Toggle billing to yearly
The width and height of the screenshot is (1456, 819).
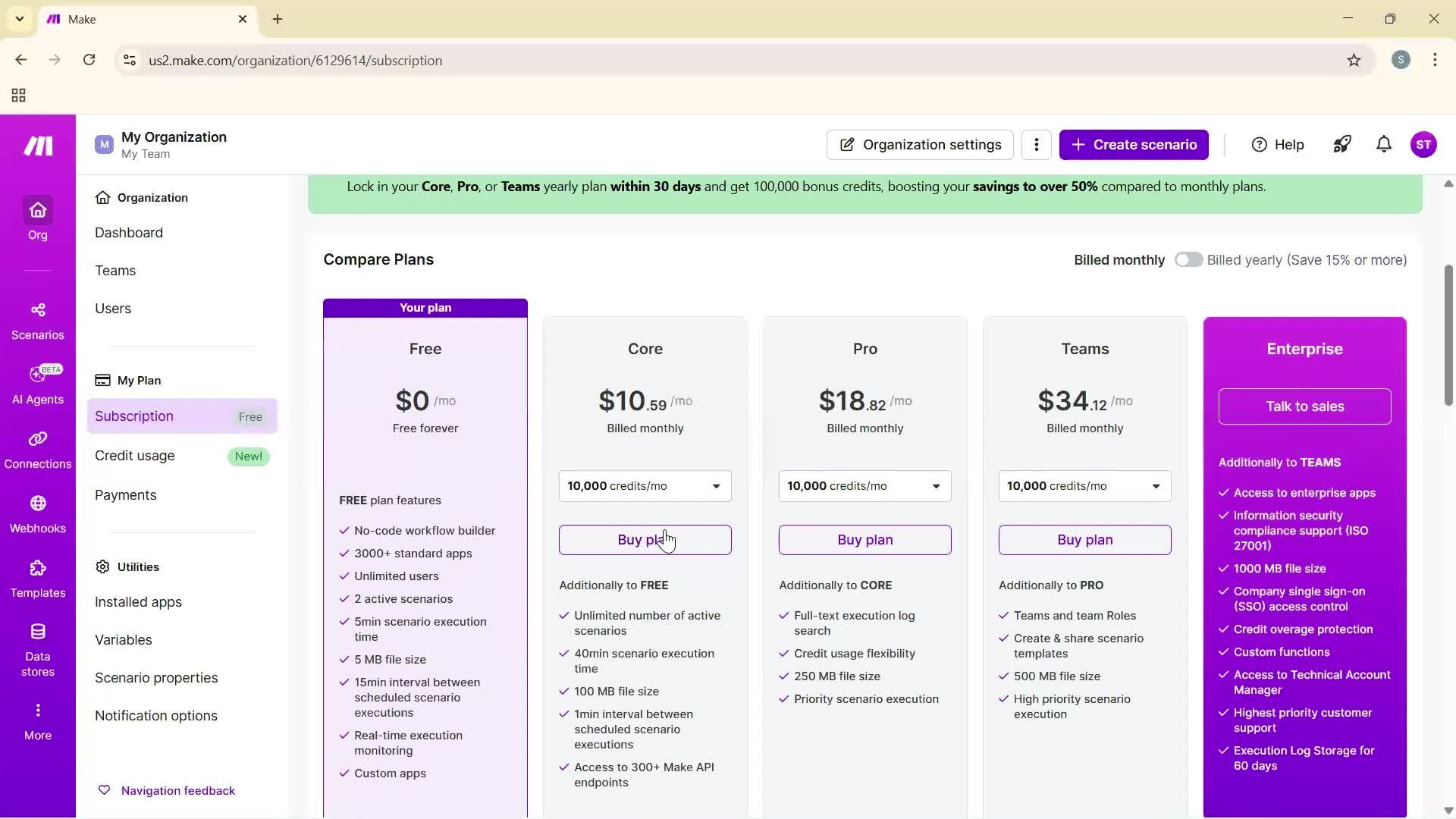click(x=1188, y=260)
